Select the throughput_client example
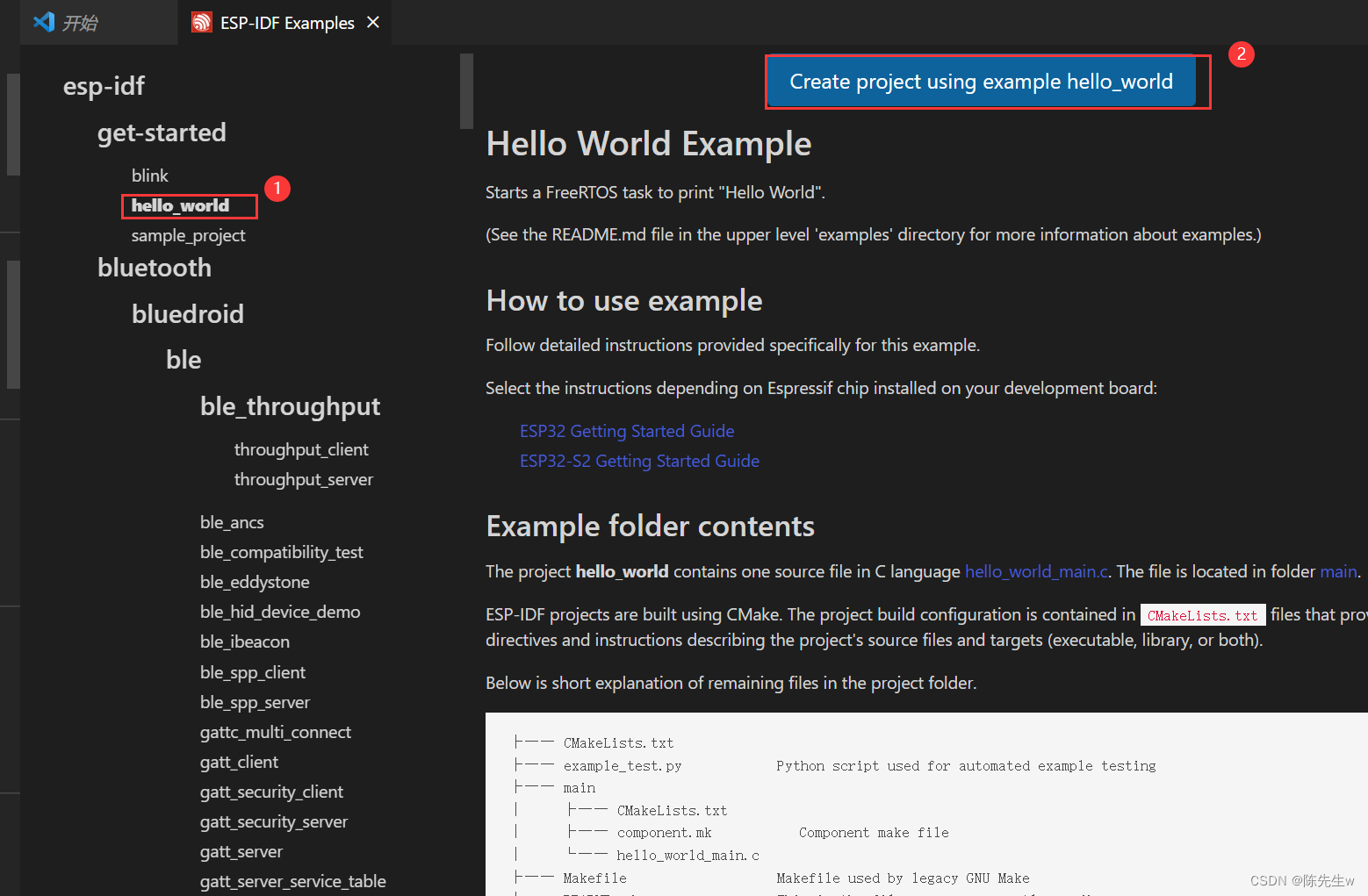 (x=301, y=449)
